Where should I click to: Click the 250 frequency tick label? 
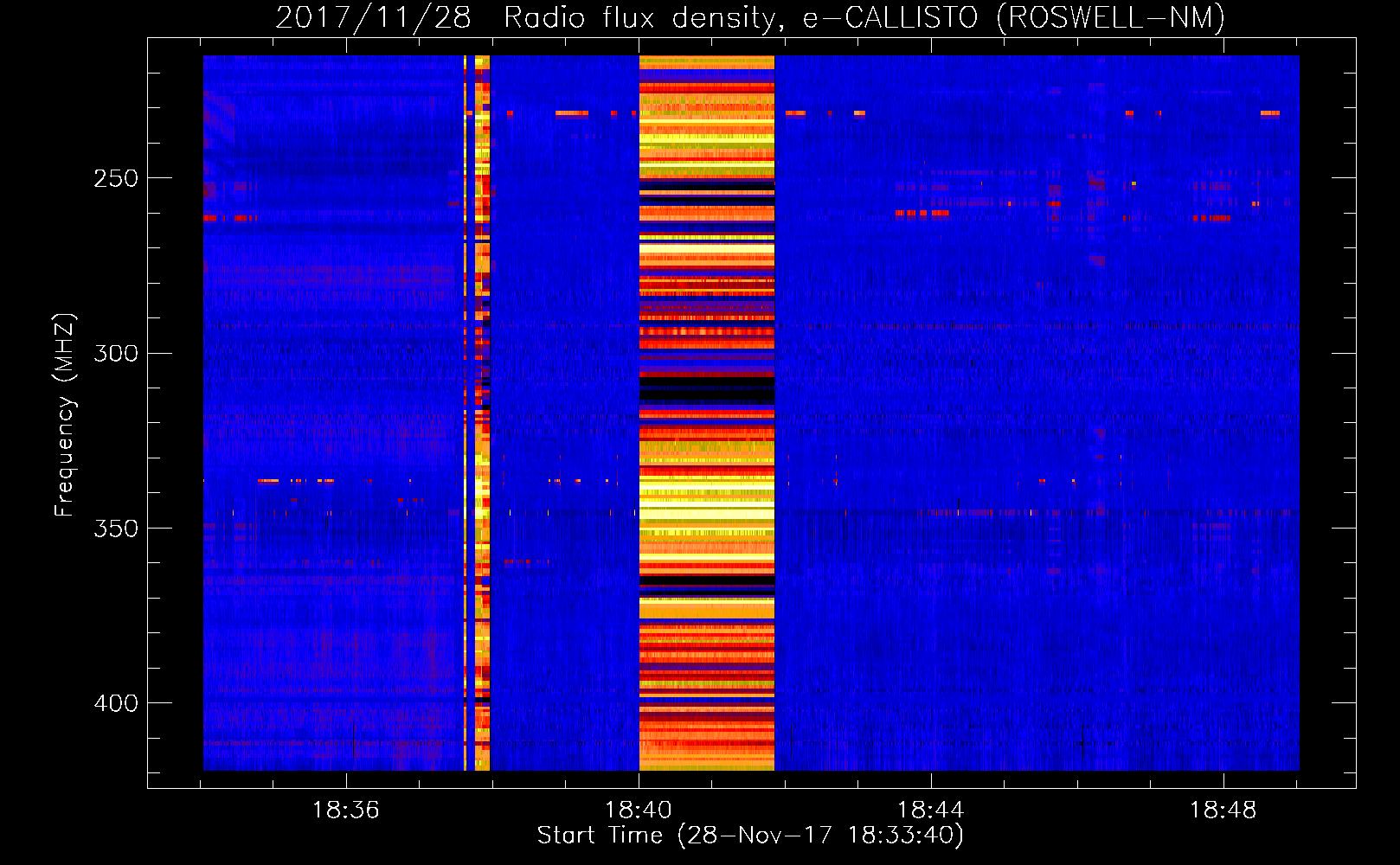click(x=116, y=178)
